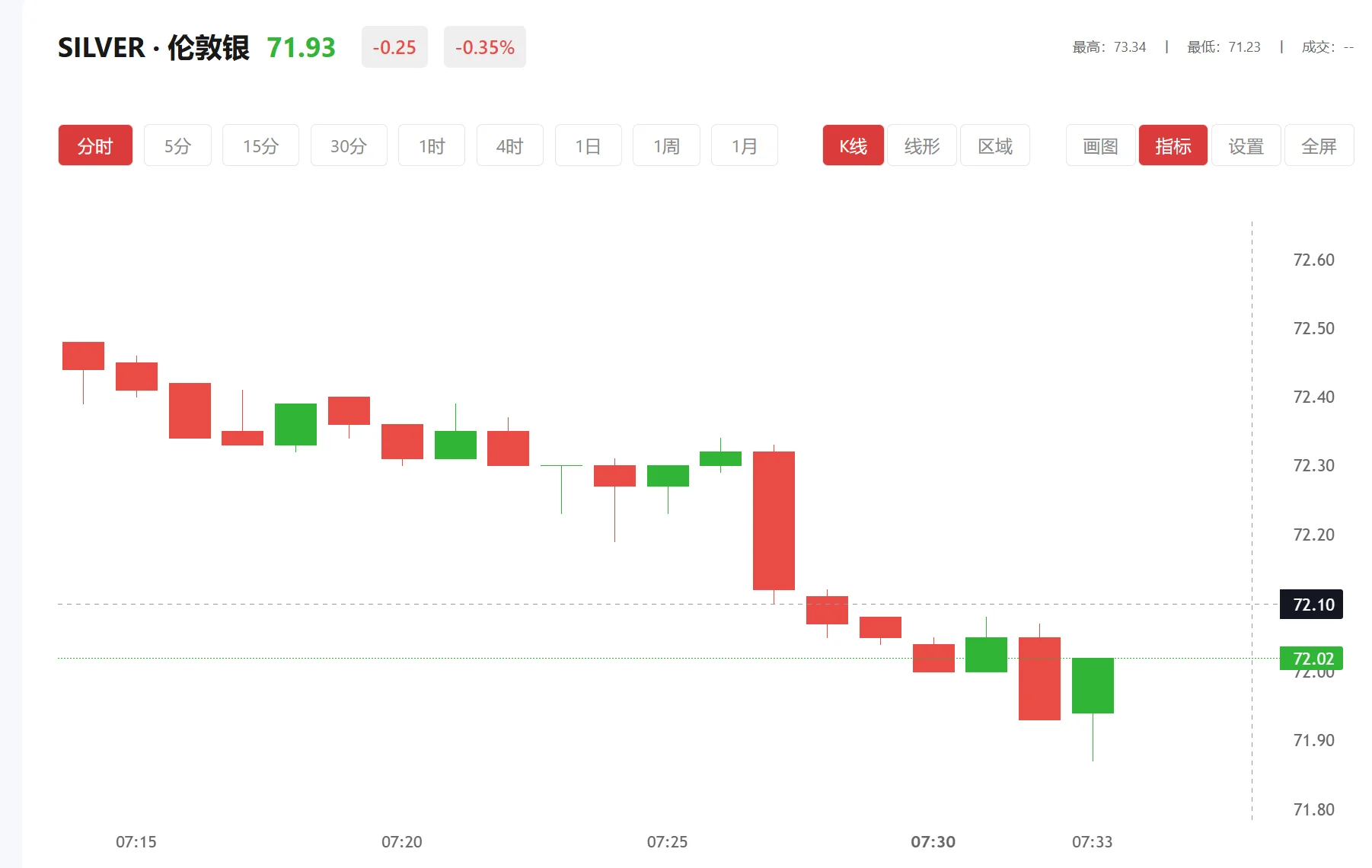1372x868 pixels.
Task: Enable K线 candlestick chart type
Action: (853, 145)
